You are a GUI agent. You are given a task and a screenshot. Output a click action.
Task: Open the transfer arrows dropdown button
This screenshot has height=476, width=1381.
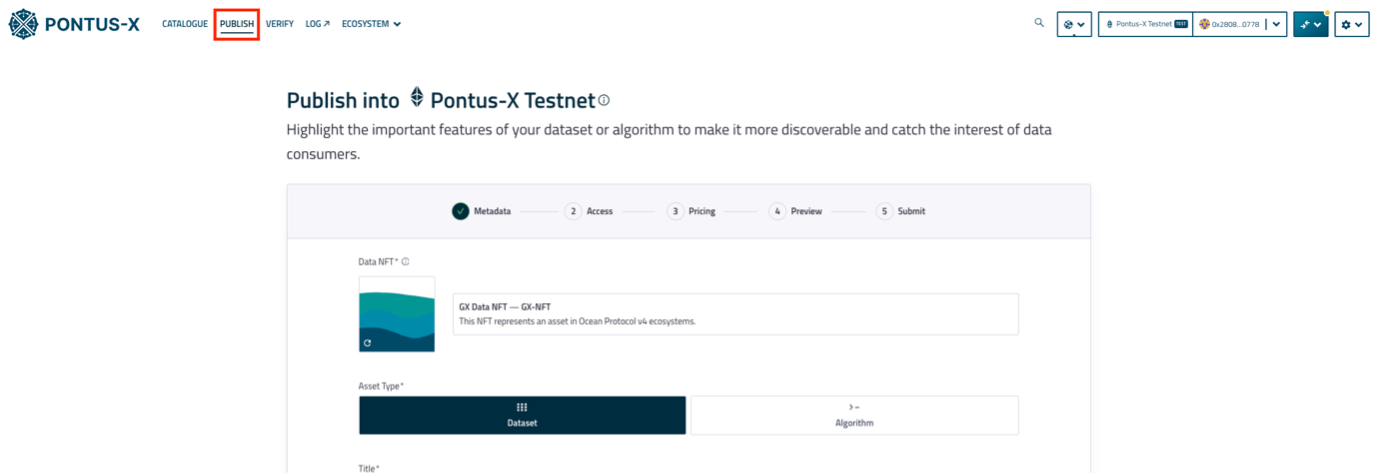pyautogui.click(x=1310, y=24)
